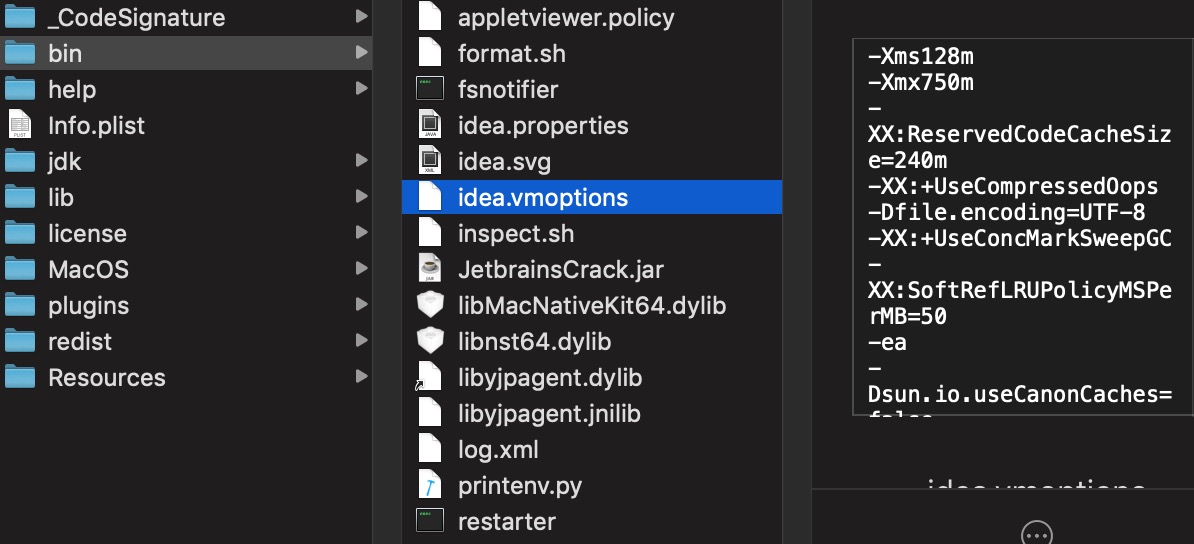Screen dimensions: 1194x544
Task: Select the idea.vmoptions file
Action: (x=592, y=197)
